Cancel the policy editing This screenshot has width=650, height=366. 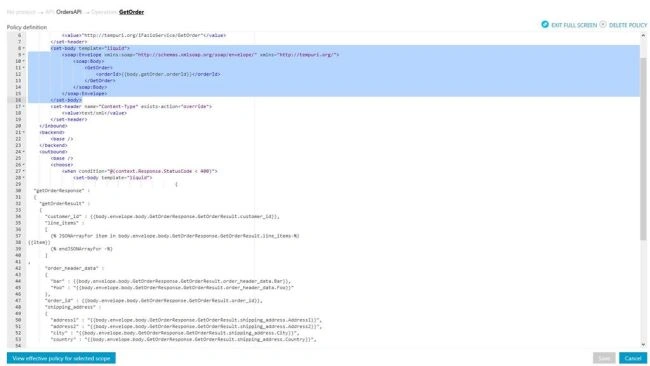(633, 358)
